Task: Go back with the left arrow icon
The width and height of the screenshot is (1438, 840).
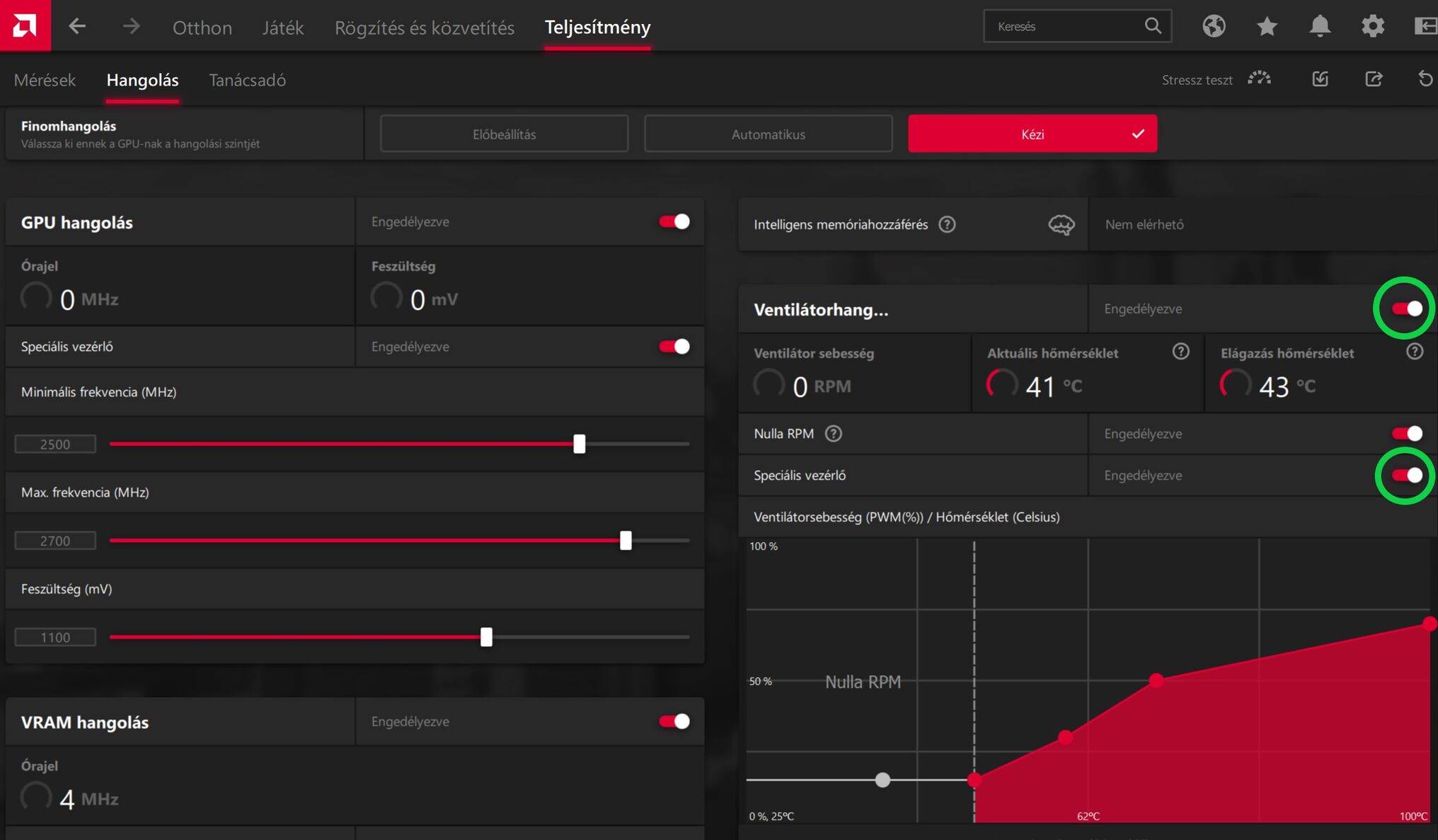Action: (77, 27)
